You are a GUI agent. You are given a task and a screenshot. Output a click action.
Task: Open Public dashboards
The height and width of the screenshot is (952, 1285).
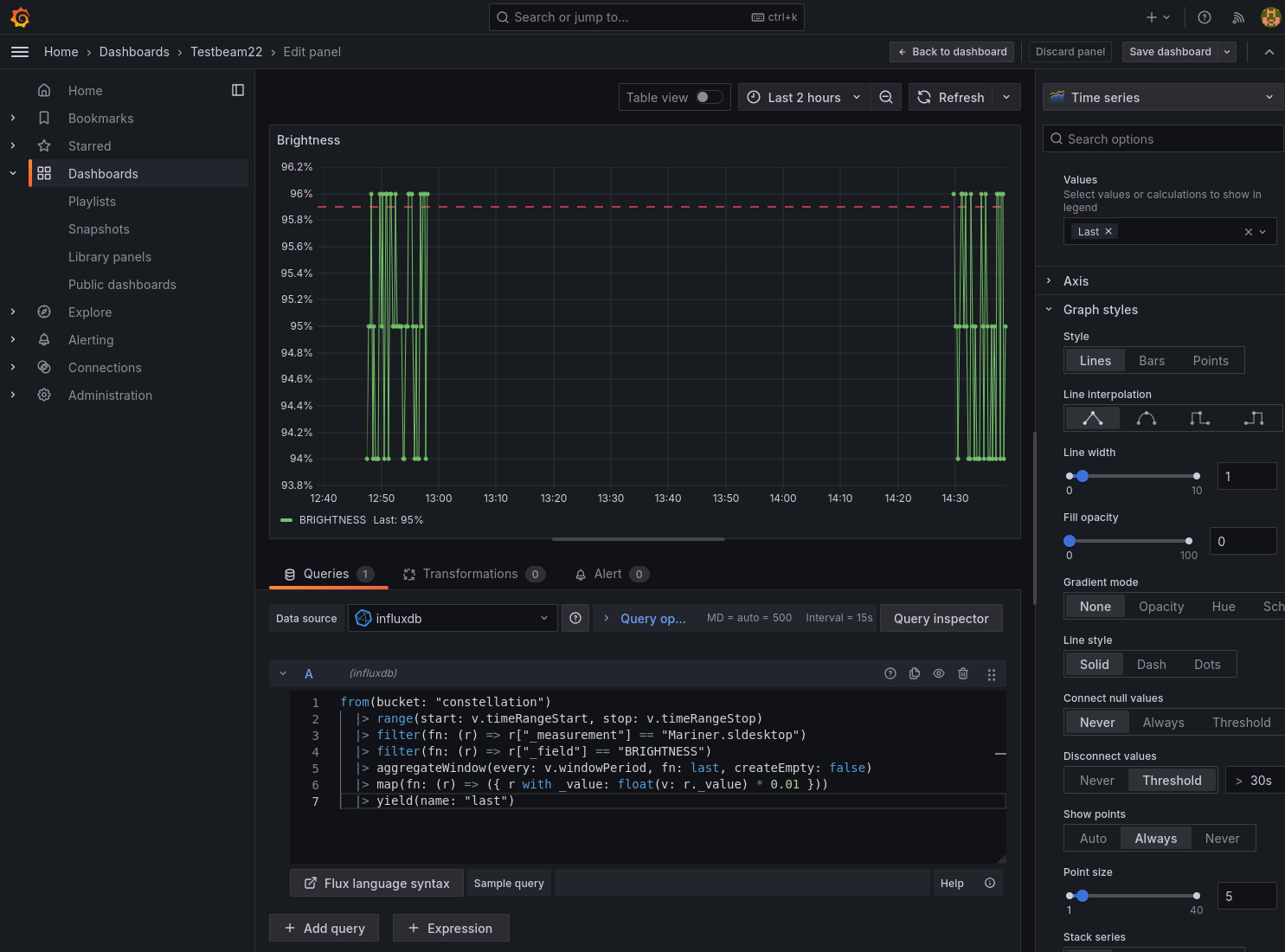[122, 284]
